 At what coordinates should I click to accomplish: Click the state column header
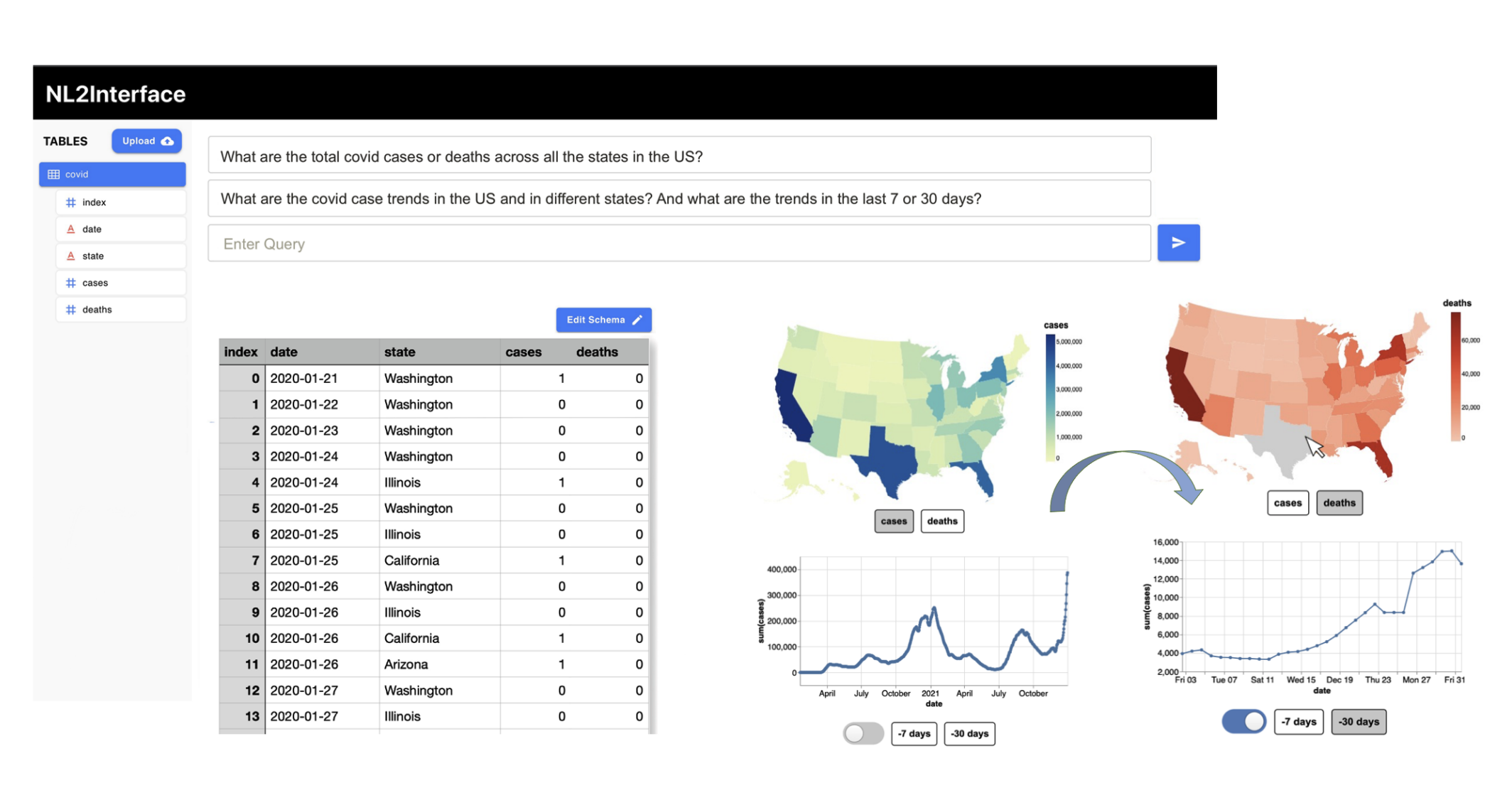(x=439, y=352)
